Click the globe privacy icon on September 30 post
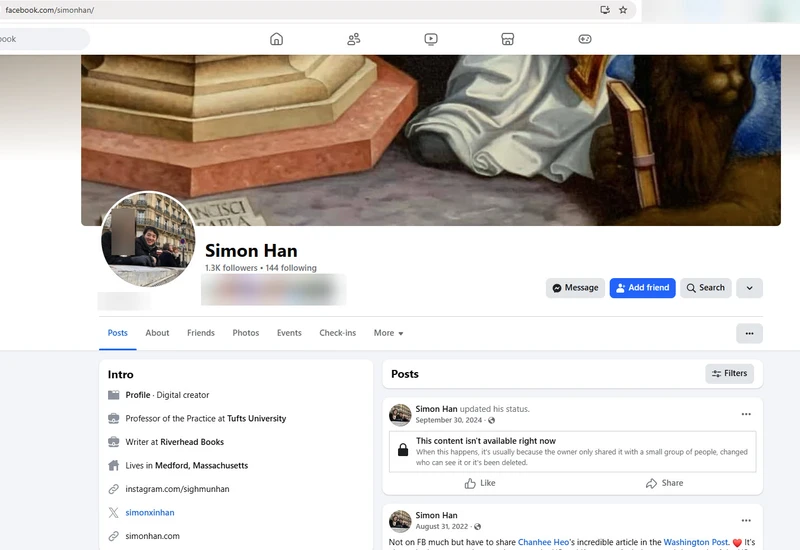The width and height of the screenshot is (800, 550). pyautogui.click(x=491, y=420)
